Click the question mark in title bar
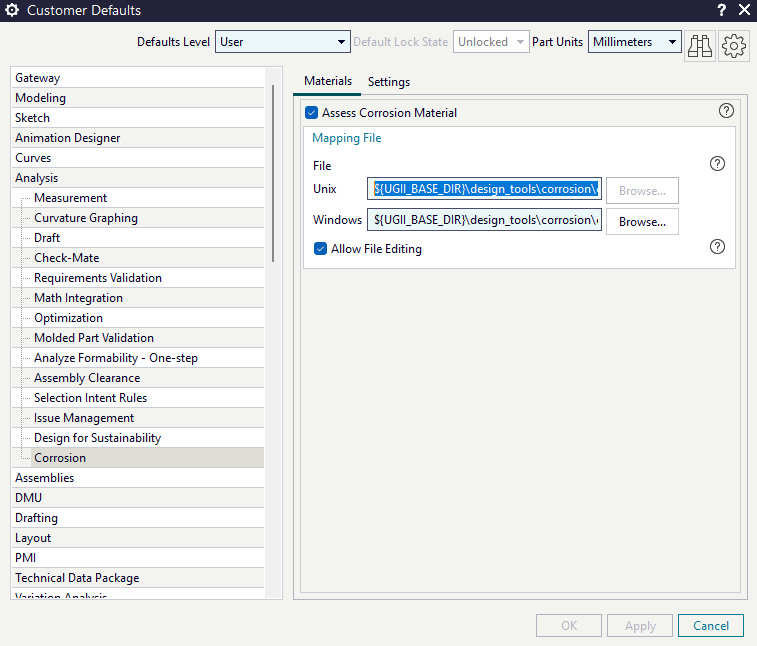The image size is (757, 646). [x=721, y=11]
